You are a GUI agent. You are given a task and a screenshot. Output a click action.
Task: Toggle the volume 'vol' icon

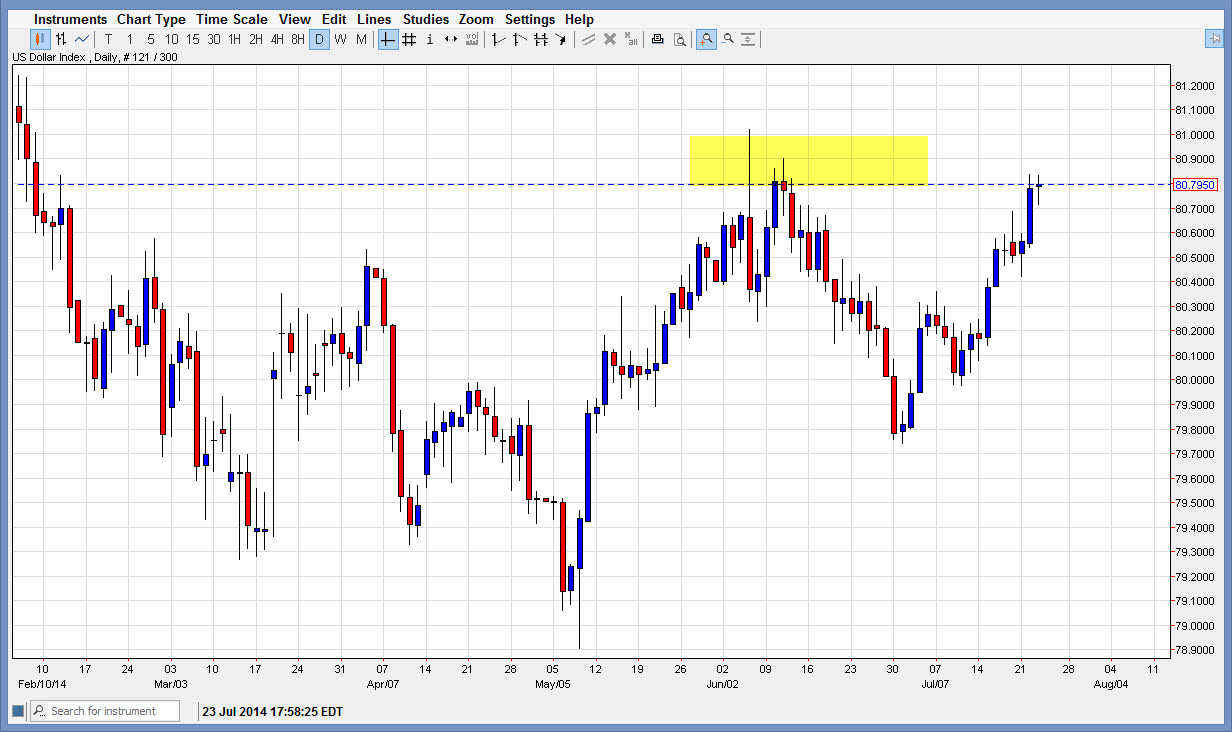point(471,39)
